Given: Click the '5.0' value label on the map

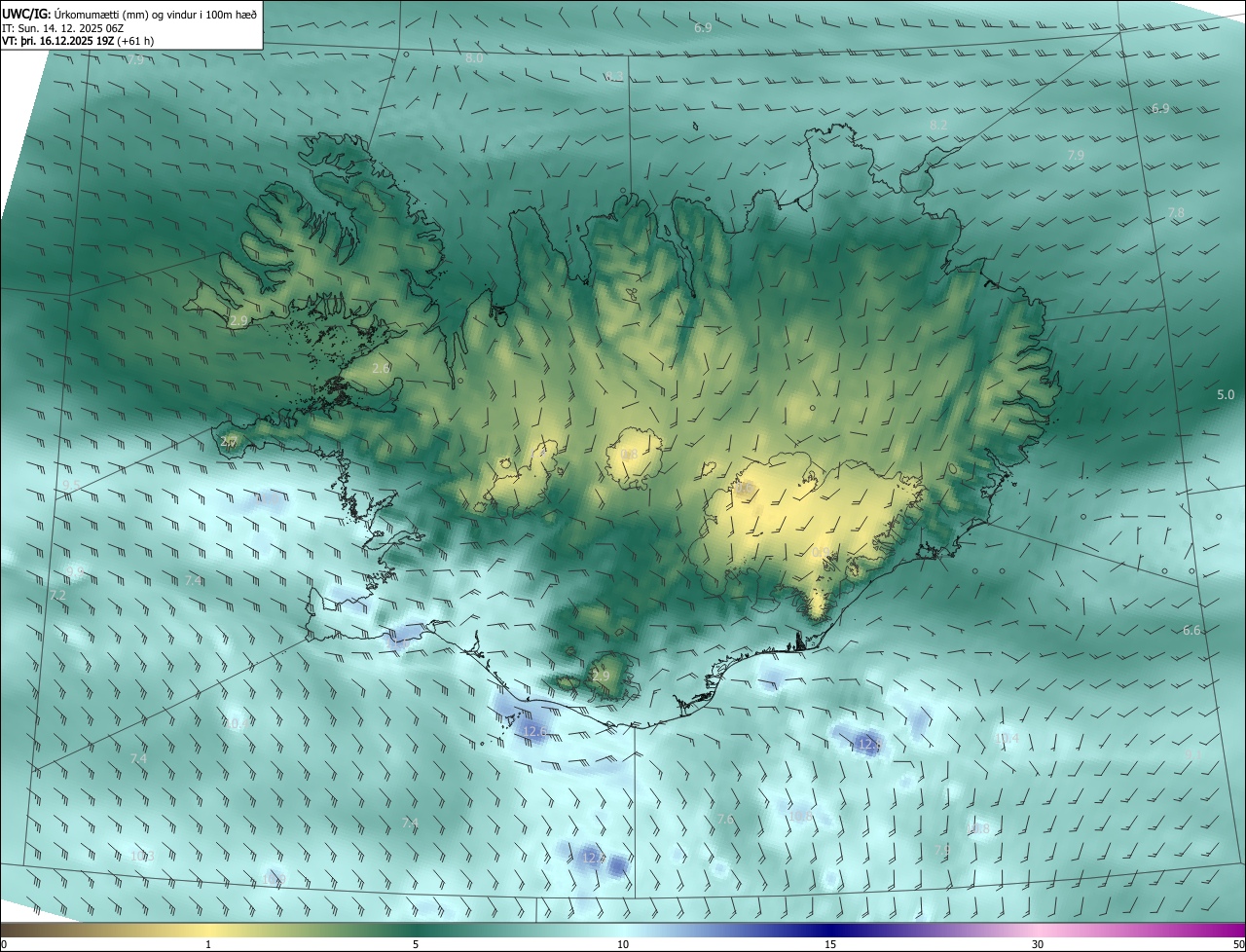Looking at the screenshot, I should [x=1226, y=395].
